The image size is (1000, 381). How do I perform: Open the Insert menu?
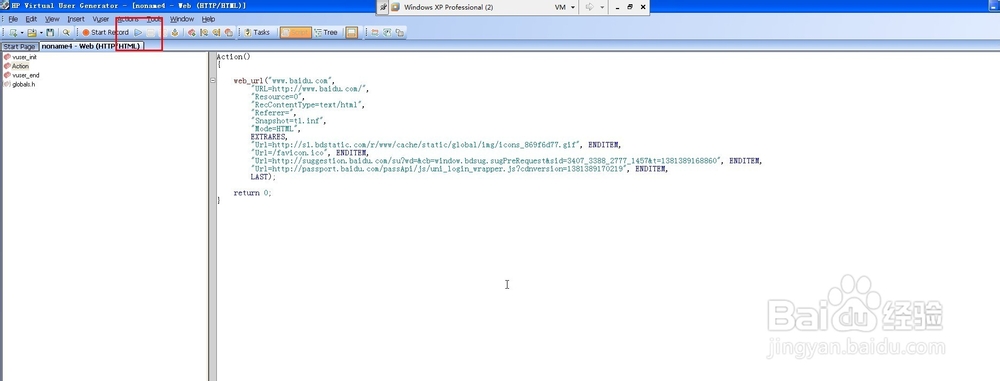pyautogui.click(x=76, y=19)
